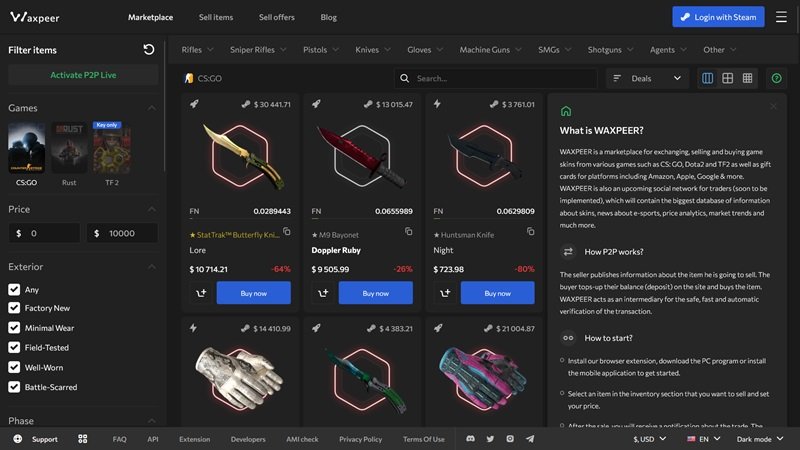800x450 pixels.
Task: Click the apps grid icon in footer
Action: 83,439
